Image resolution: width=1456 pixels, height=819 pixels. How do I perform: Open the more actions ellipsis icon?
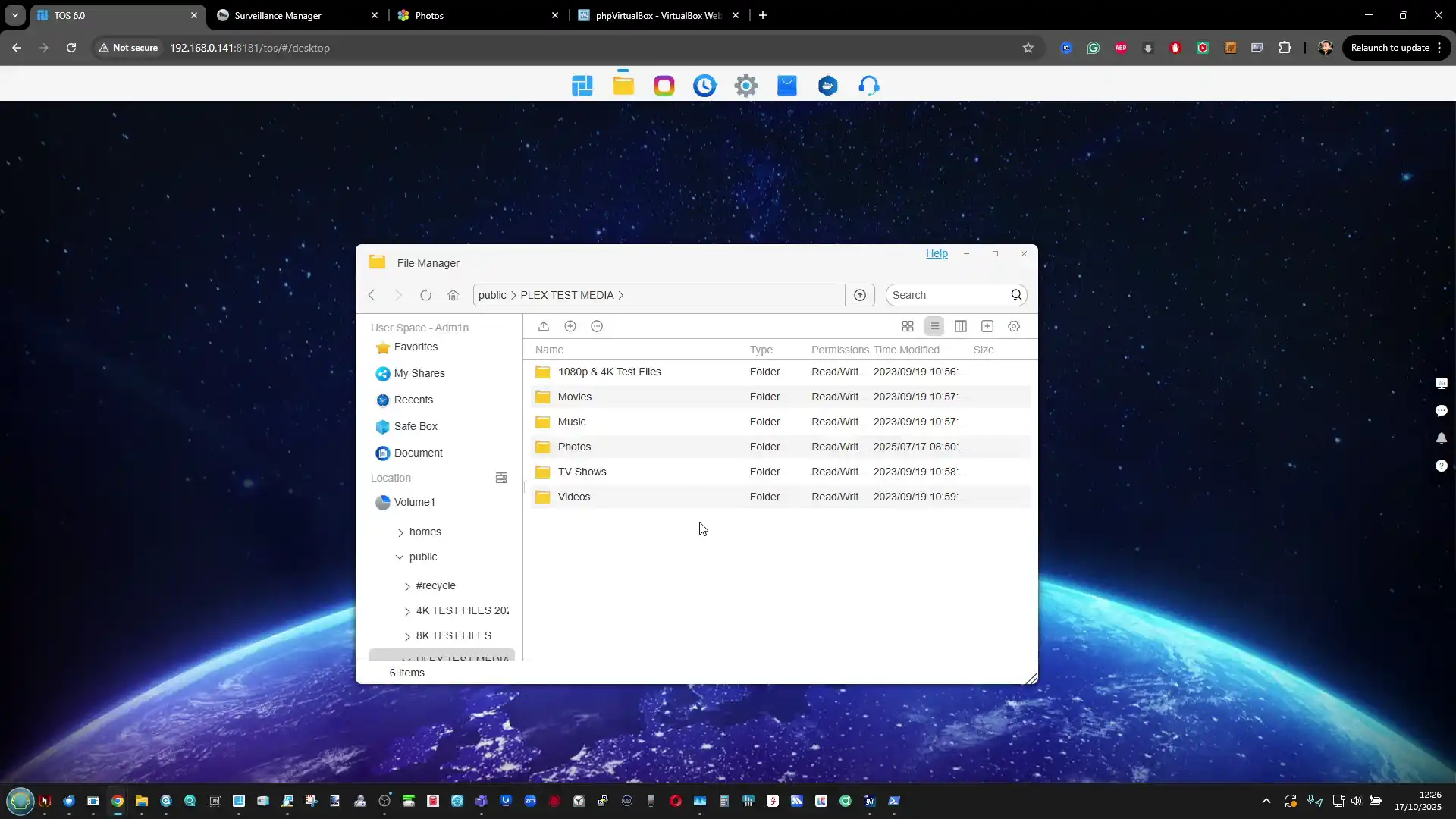point(597,326)
